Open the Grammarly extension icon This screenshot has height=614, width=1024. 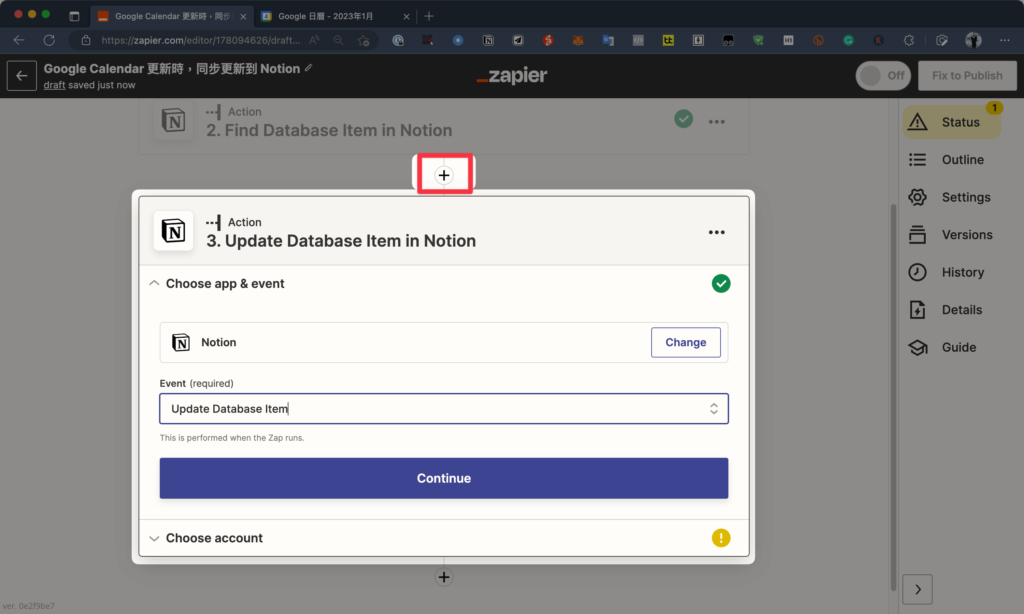pyautogui.click(x=848, y=40)
